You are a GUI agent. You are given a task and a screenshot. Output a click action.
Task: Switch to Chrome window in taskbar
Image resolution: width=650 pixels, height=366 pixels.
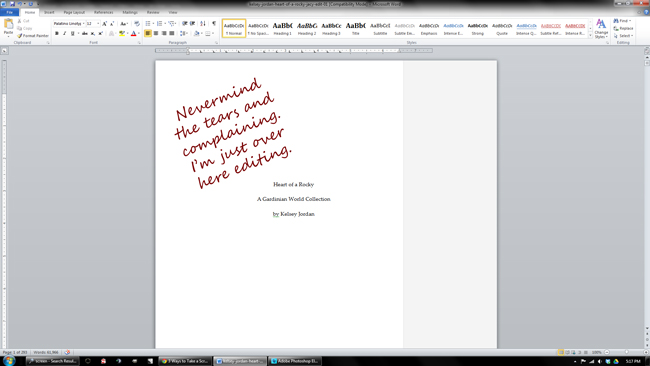pos(185,361)
